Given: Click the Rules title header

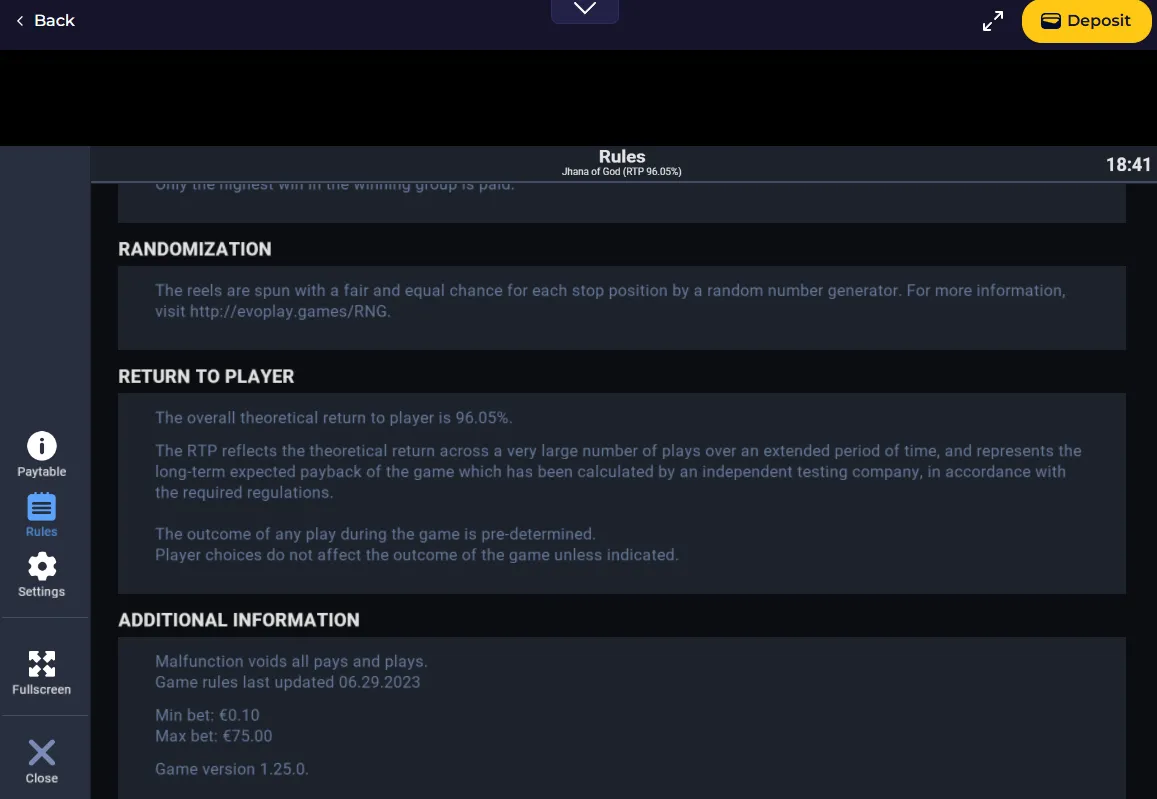Looking at the screenshot, I should [x=622, y=156].
